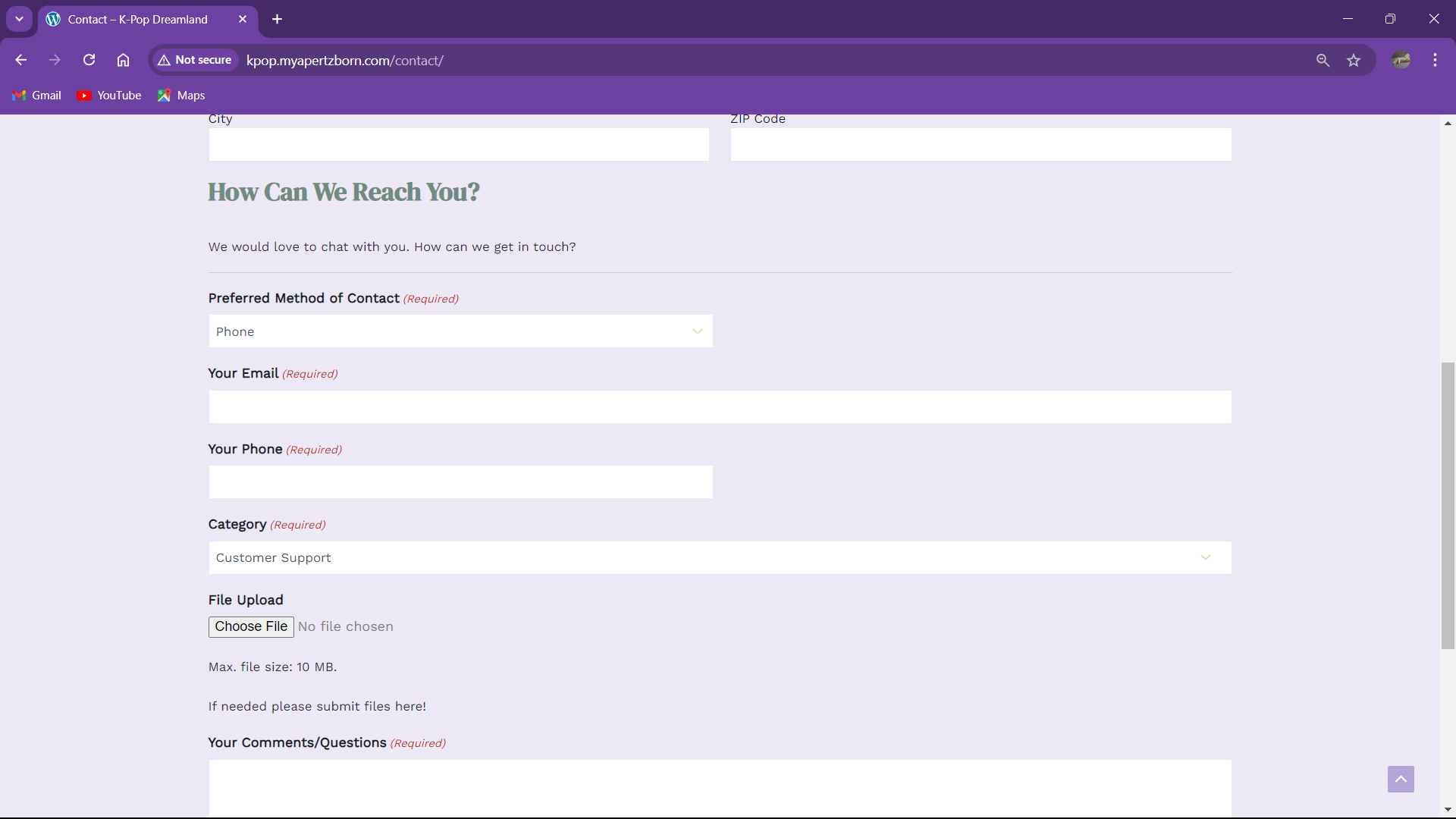Click into the Your Email field
The height and width of the screenshot is (819, 1456).
[x=720, y=406]
